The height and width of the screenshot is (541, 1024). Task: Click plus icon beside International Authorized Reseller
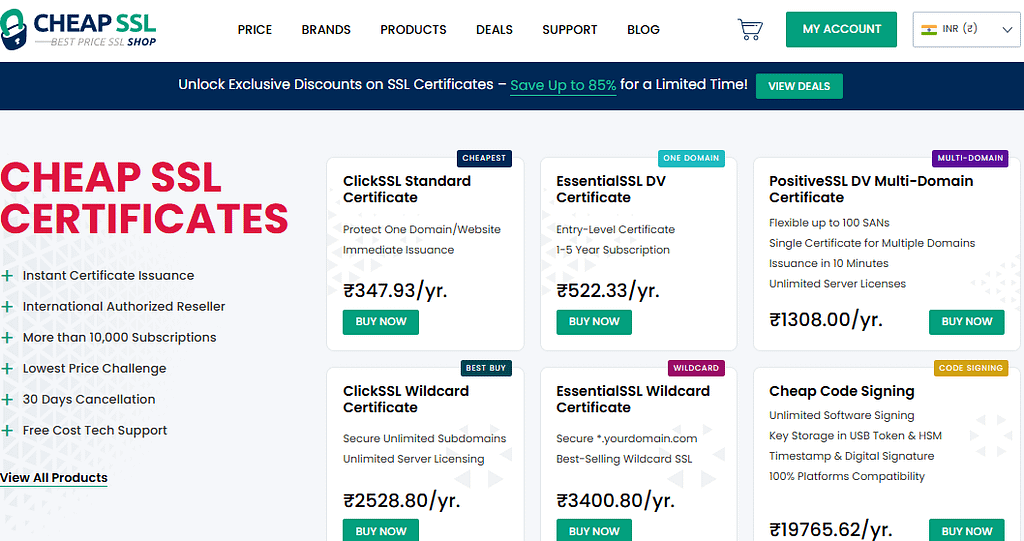pyautogui.click(x=7, y=306)
